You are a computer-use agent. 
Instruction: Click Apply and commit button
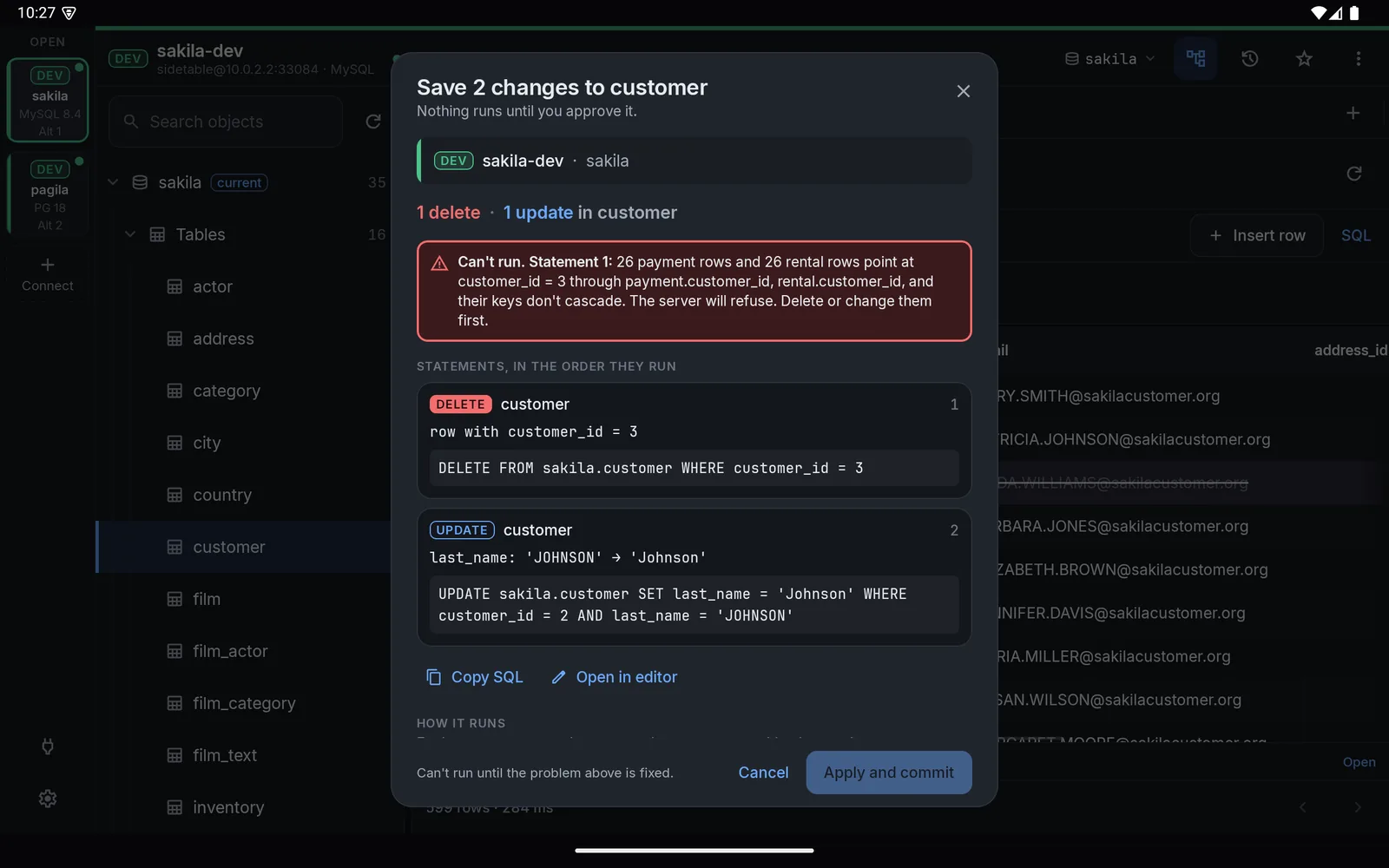point(889,773)
